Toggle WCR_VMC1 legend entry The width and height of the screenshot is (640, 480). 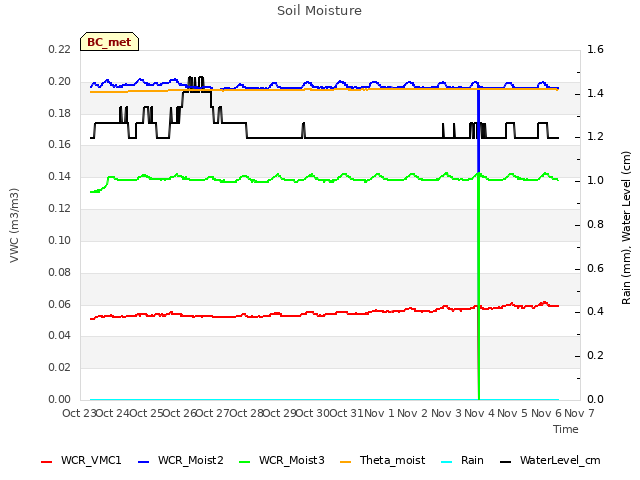click(x=81, y=460)
